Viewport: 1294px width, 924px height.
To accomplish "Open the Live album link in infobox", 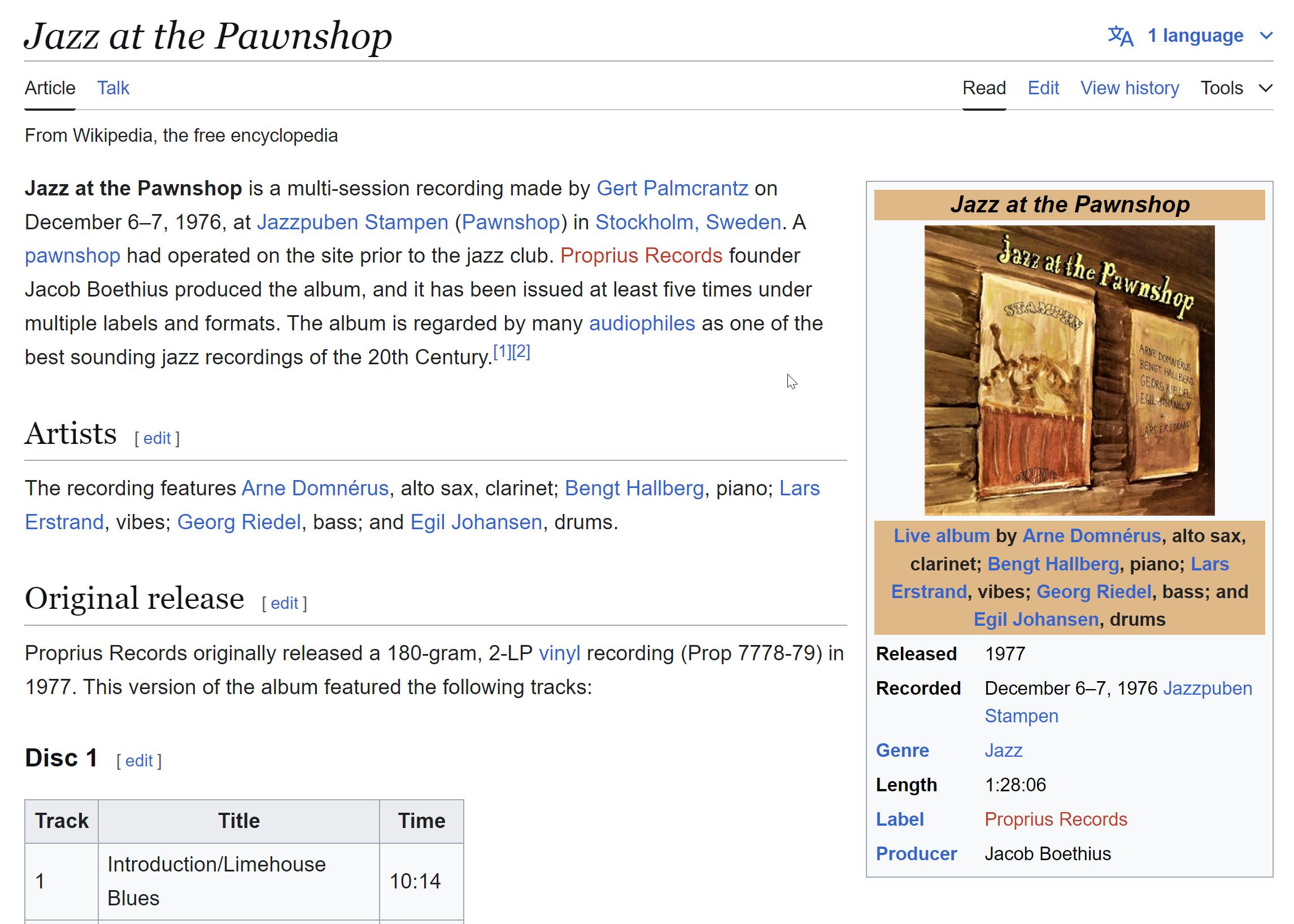I will [x=941, y=535].
